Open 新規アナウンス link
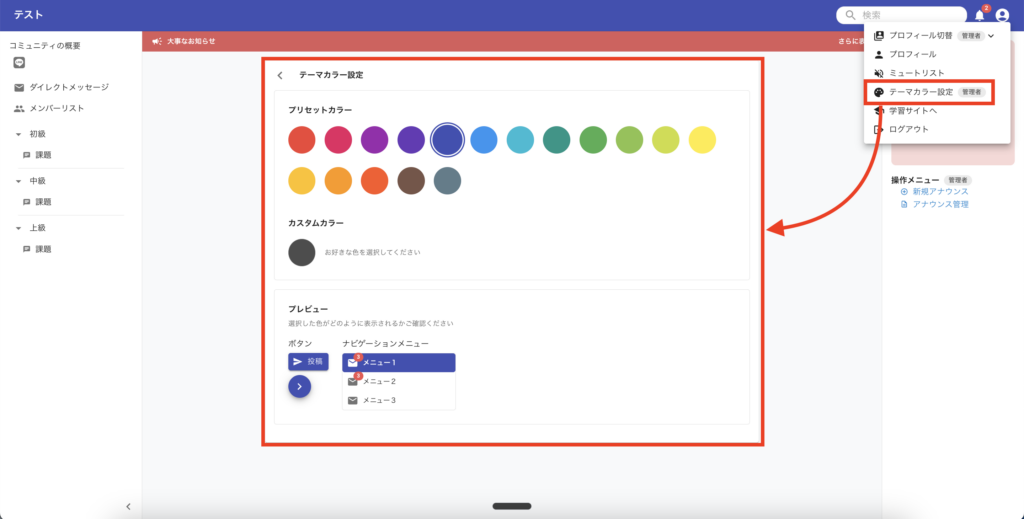 click(x=940, y=192)
